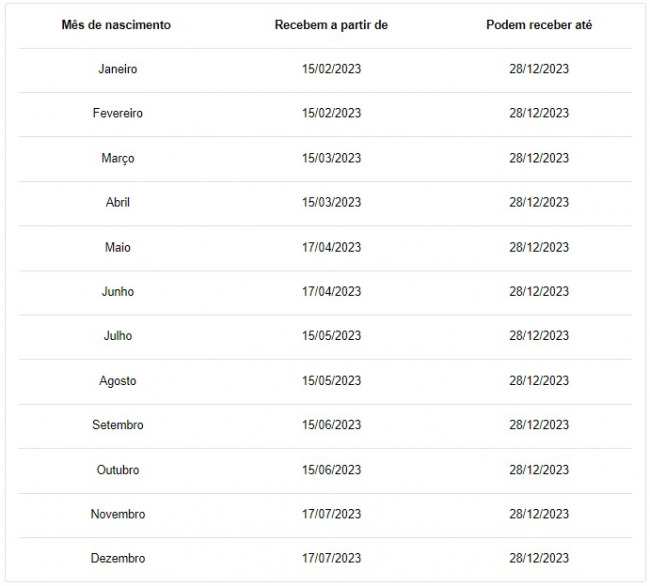Click the Dezembro row label

pos(118,558)
